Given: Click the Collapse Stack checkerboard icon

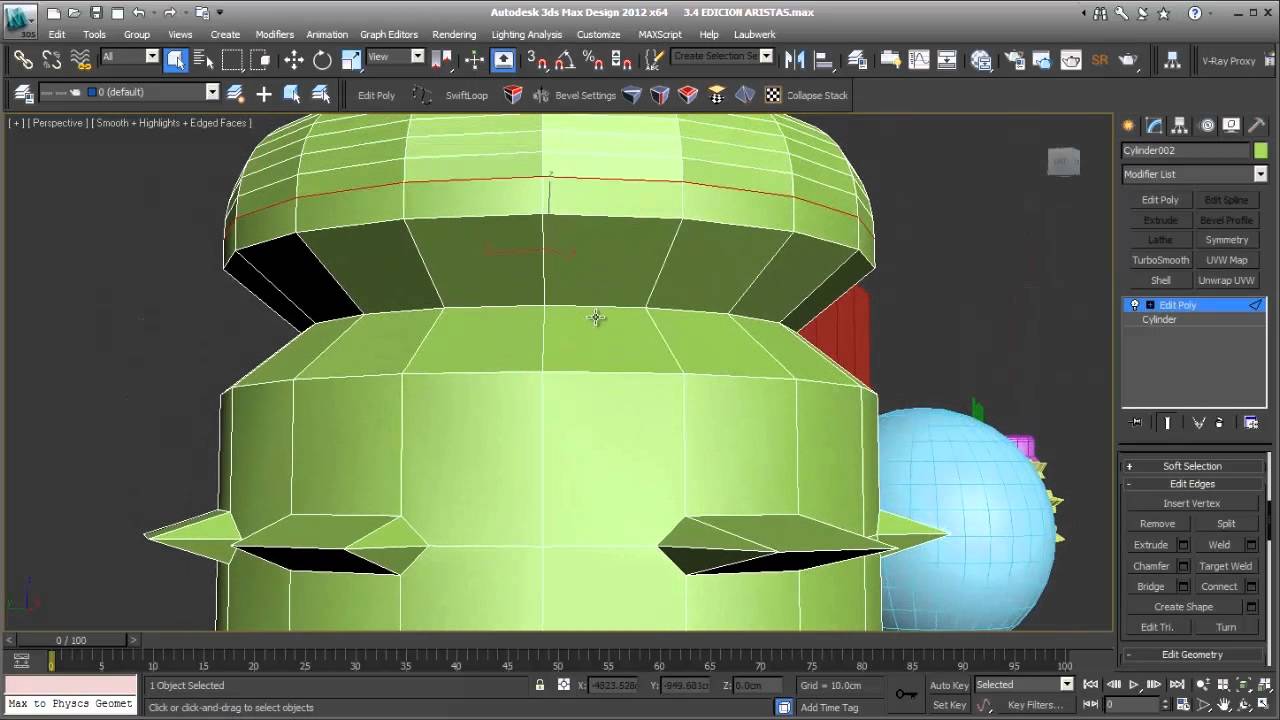Looking at the screenshot, I should [773, 95].
